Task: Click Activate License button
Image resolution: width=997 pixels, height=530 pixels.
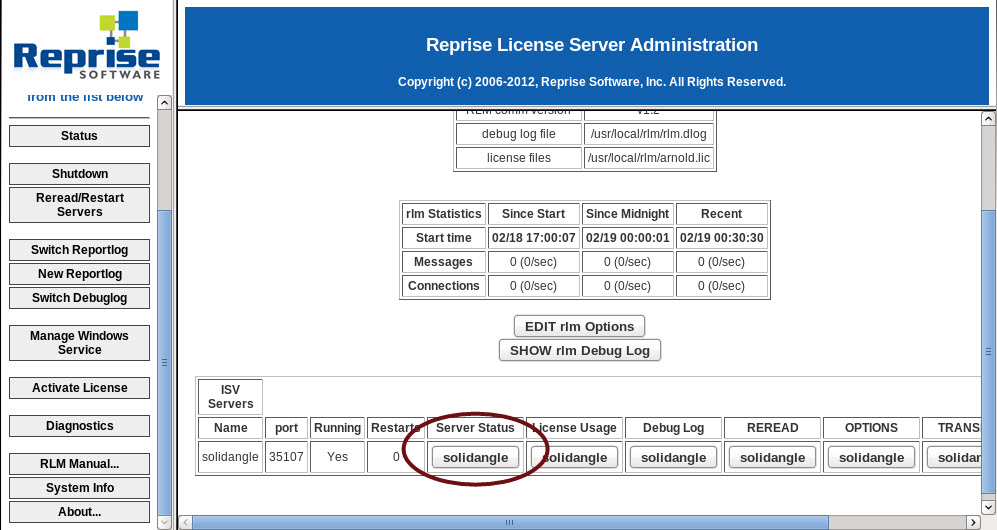Action: (x=80, y=388)
